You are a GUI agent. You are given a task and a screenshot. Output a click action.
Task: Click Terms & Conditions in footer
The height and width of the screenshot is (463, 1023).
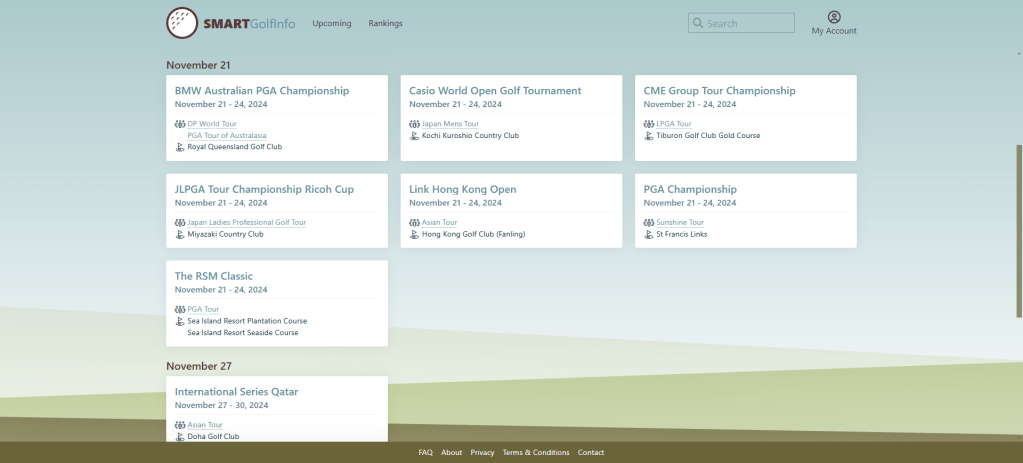tap(536, 452)
